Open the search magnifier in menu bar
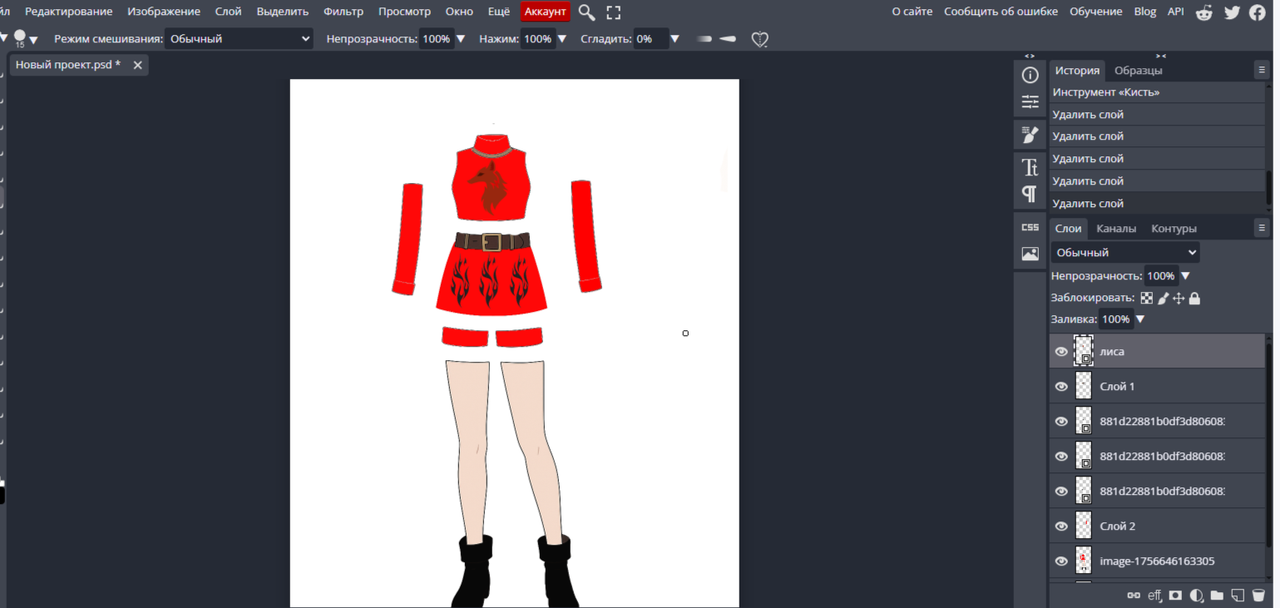The image size is (1280, 608). [587, 12]
